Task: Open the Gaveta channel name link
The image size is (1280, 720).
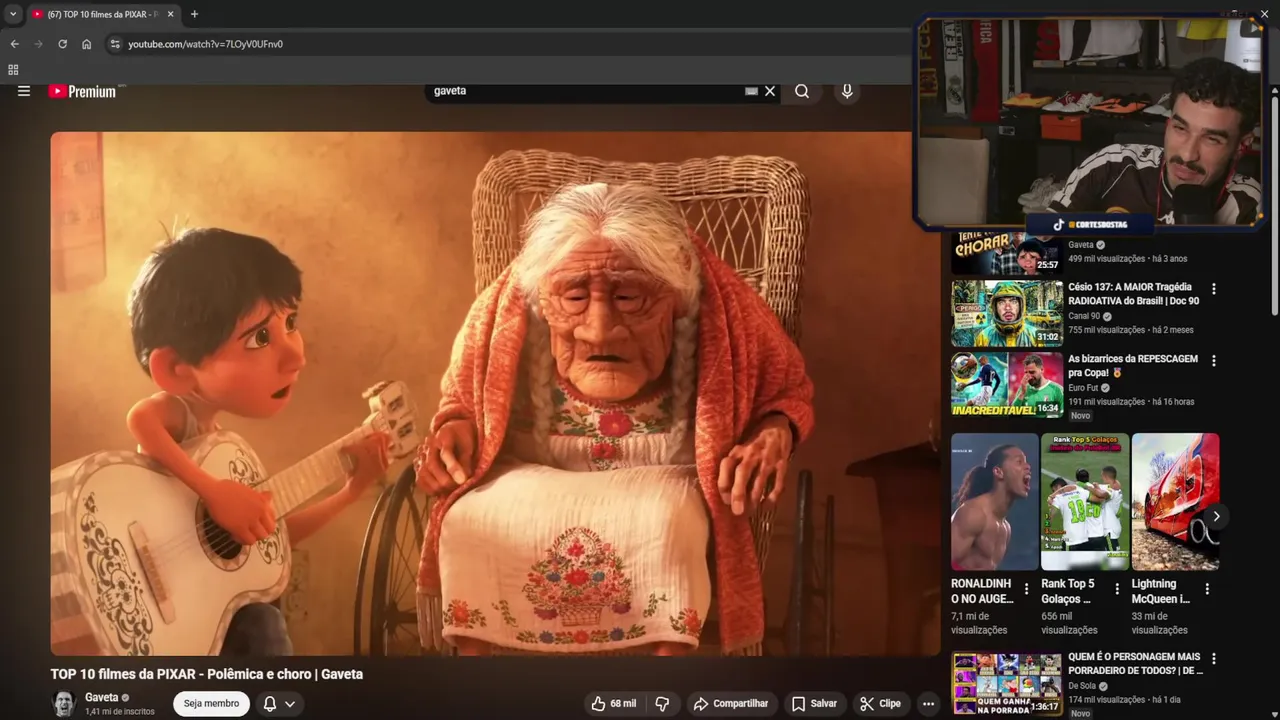Action: click(101, 697)
